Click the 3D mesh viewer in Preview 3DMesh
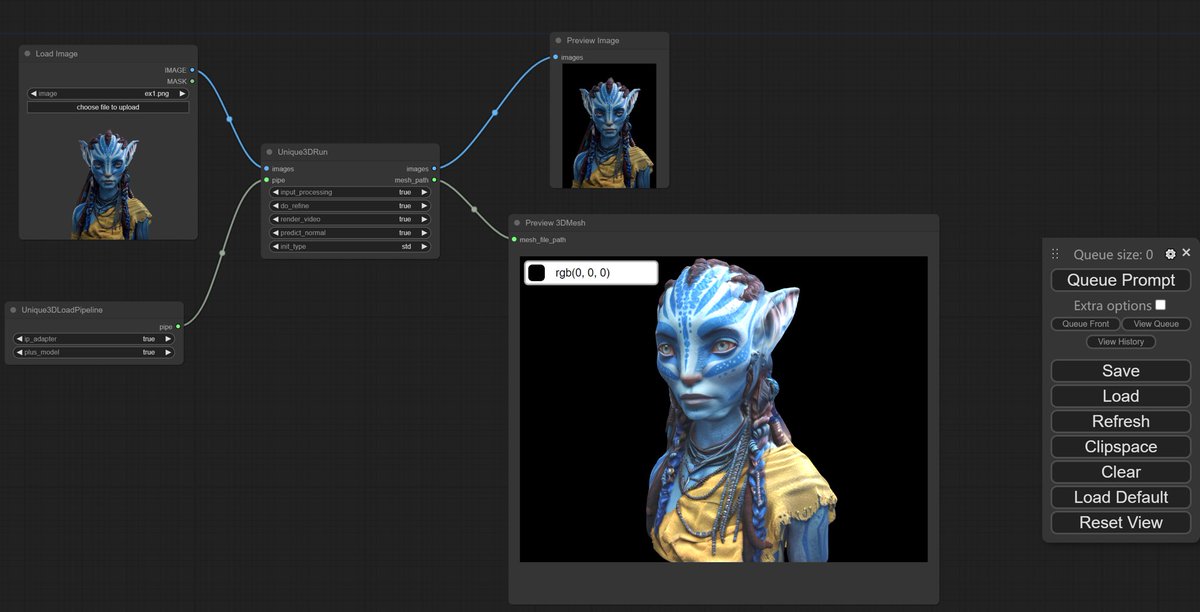Image resolution: width=1200 pixels, height=612 pixels. tap(724, 409)
